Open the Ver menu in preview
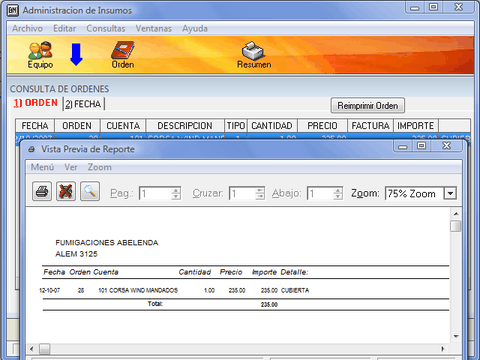This screenshot has height=360, width=480. (71, 167)
